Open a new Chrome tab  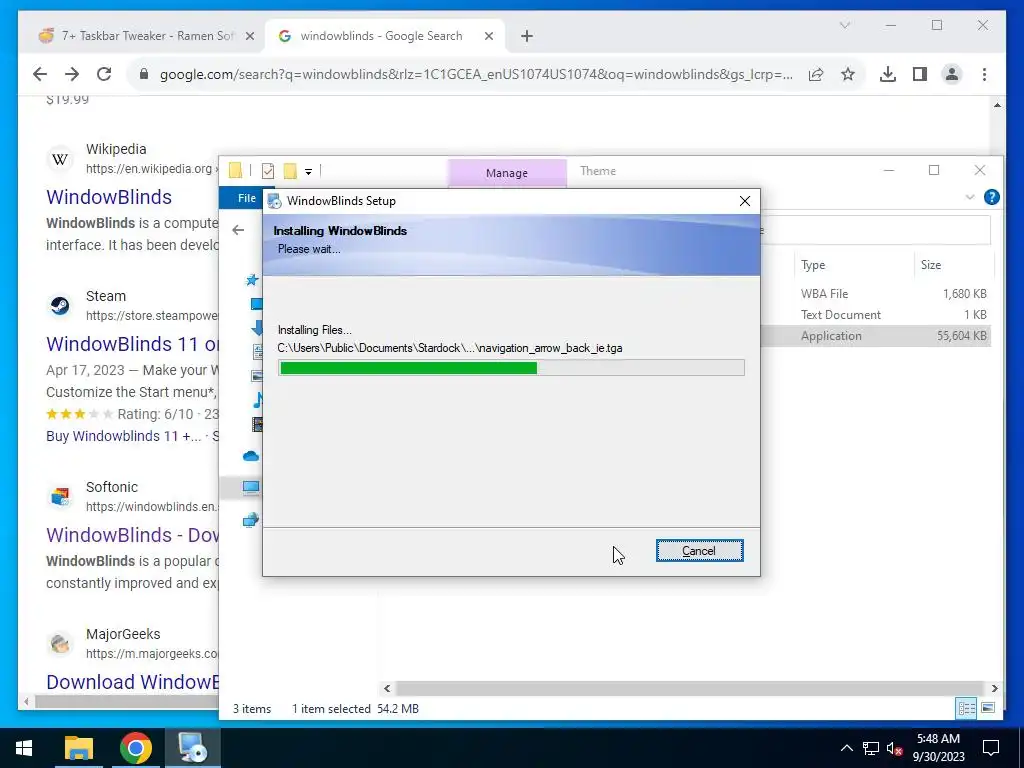point(527,37)
